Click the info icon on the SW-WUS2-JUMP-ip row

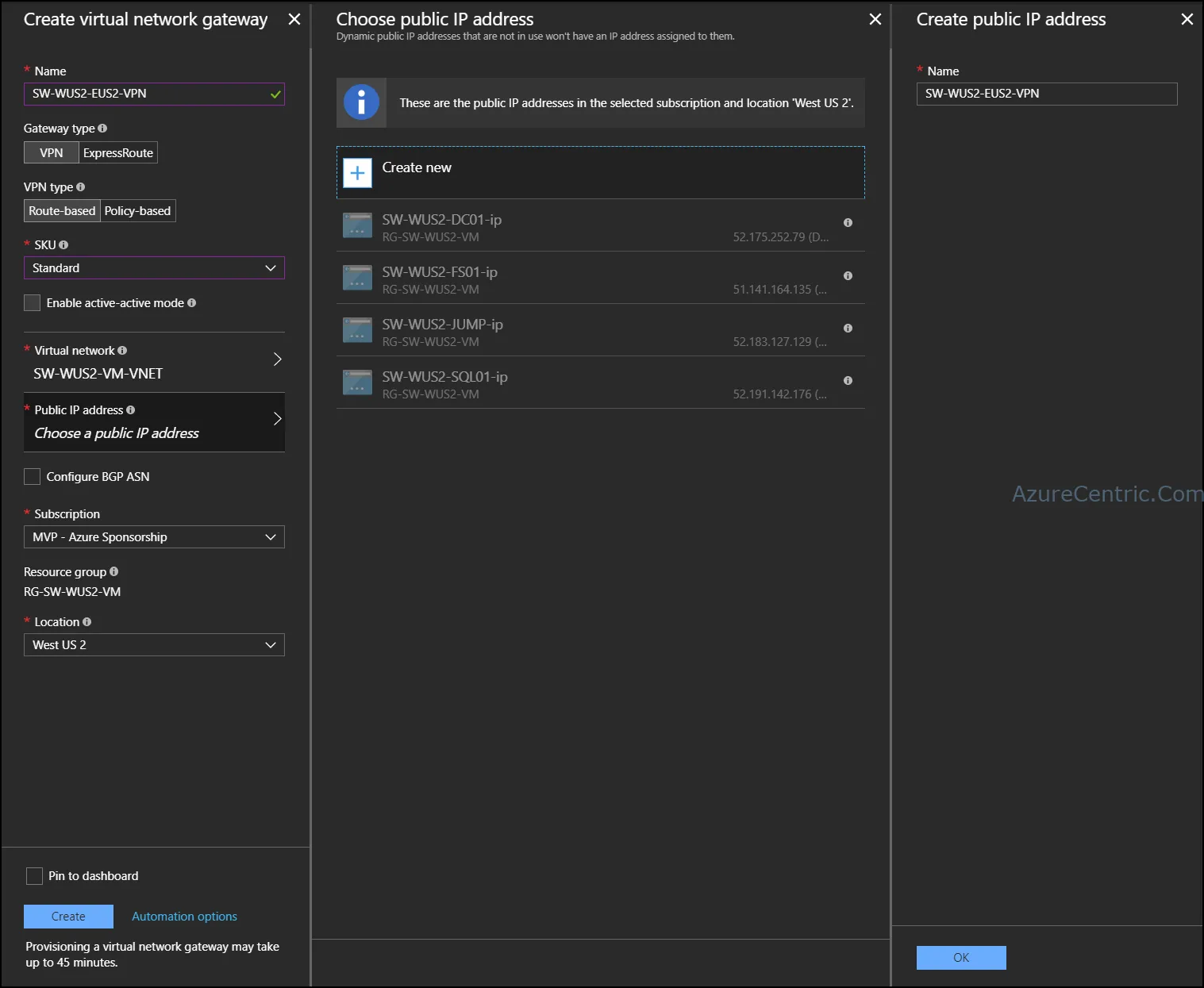848,328
